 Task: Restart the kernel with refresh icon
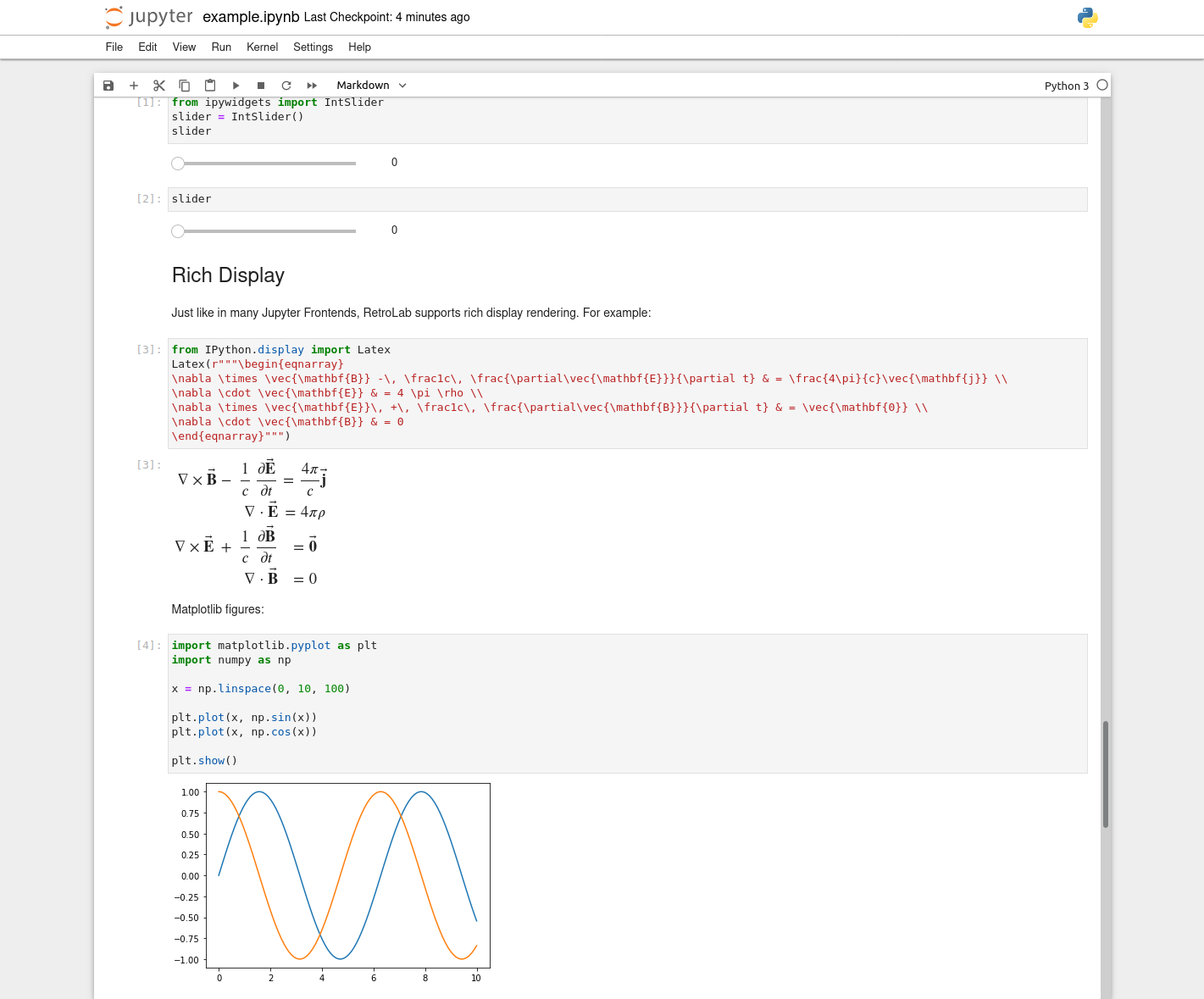coord(286,86)
